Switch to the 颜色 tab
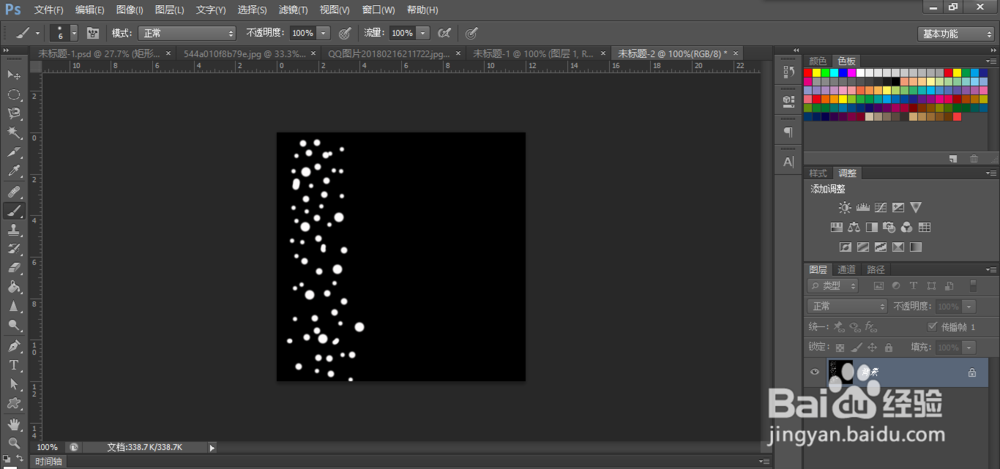 tap(818, 61)
